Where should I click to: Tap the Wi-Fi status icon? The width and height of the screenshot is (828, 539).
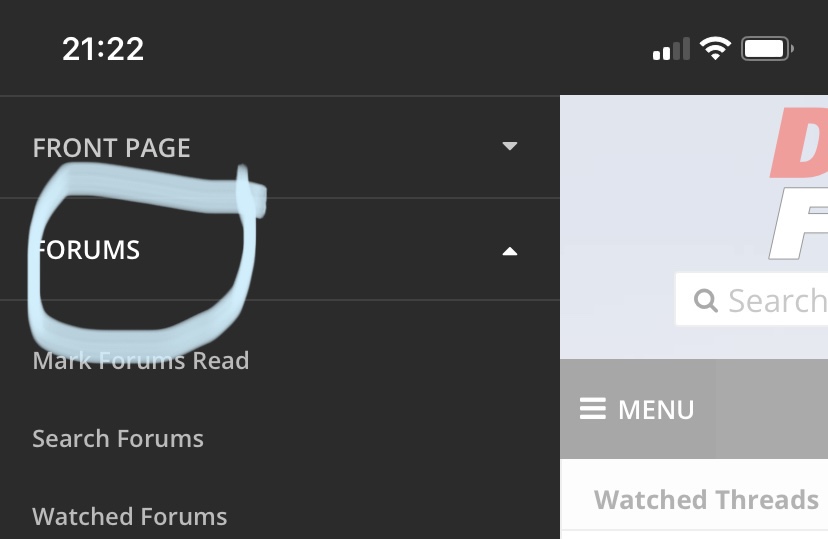pyautogui.click(x=715, y=48)
